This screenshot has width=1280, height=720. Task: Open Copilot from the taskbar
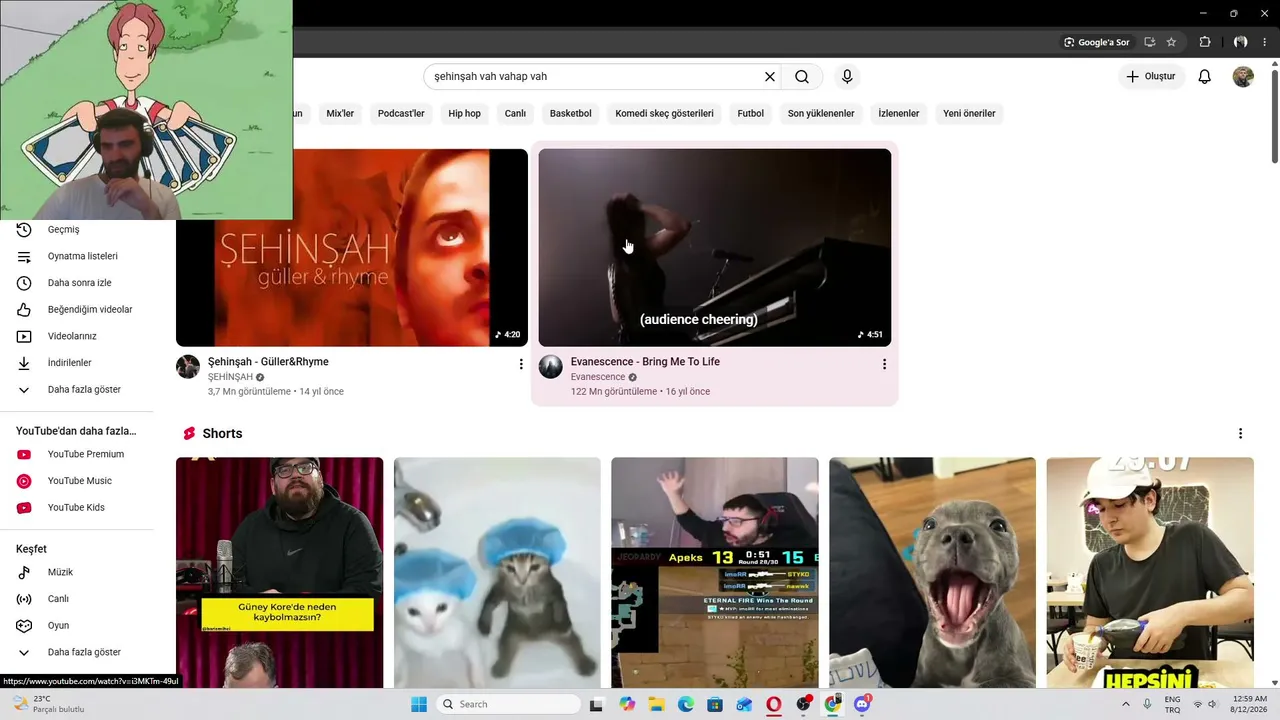click(x=627, y=704)
